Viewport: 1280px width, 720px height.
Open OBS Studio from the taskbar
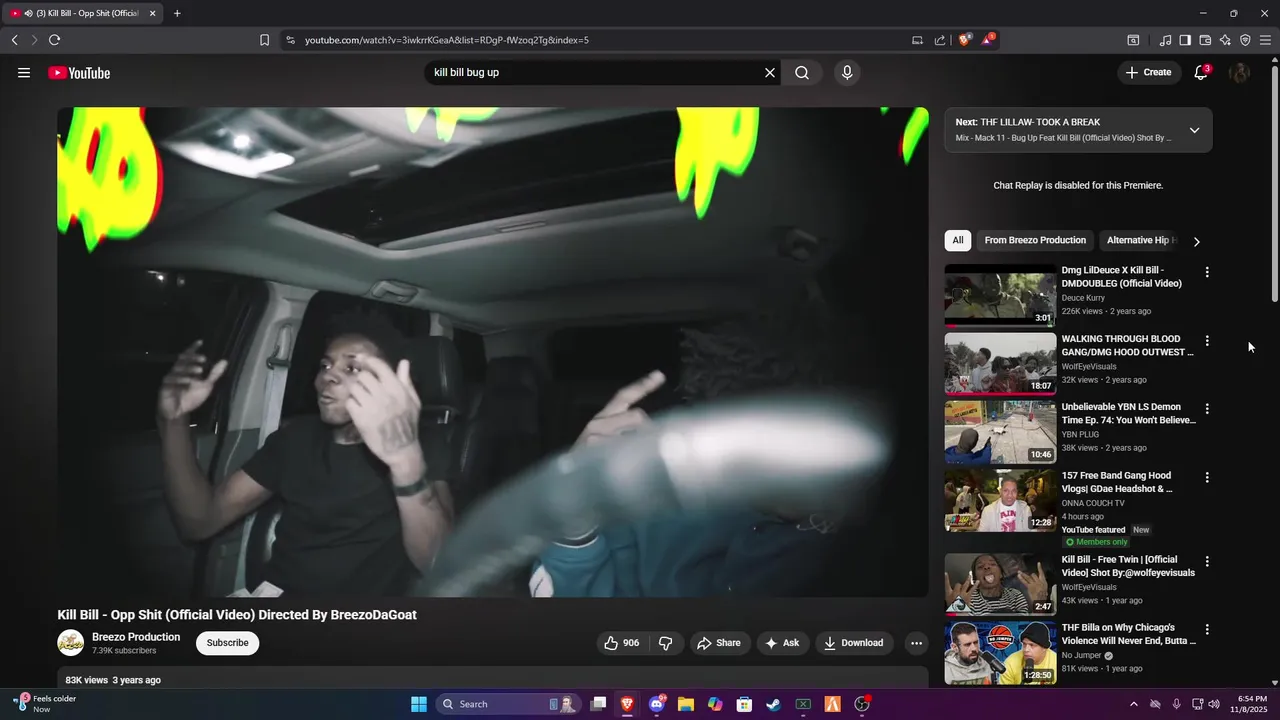pos(862,704)
